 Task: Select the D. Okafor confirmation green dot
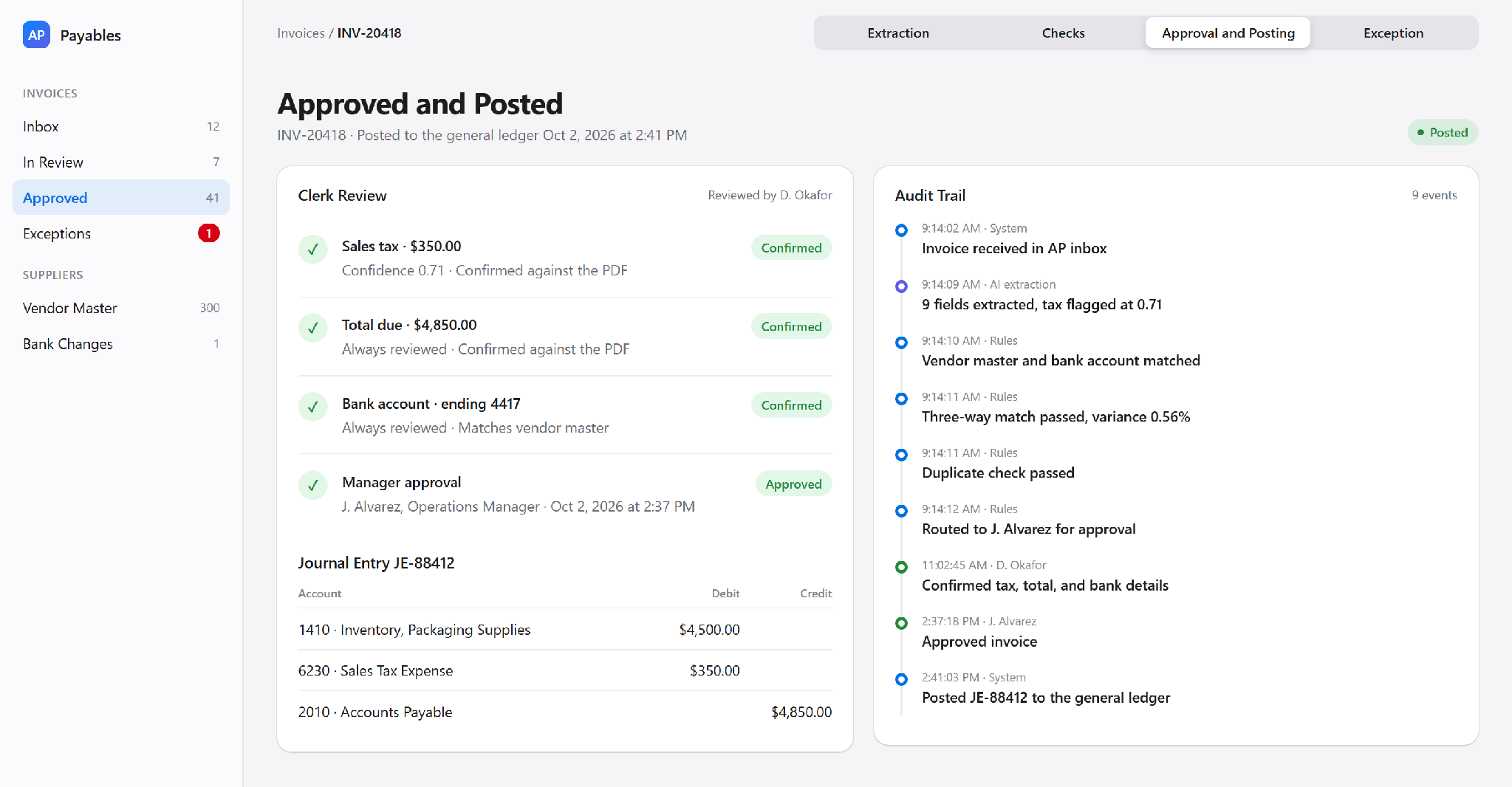[x=901, y=567]
